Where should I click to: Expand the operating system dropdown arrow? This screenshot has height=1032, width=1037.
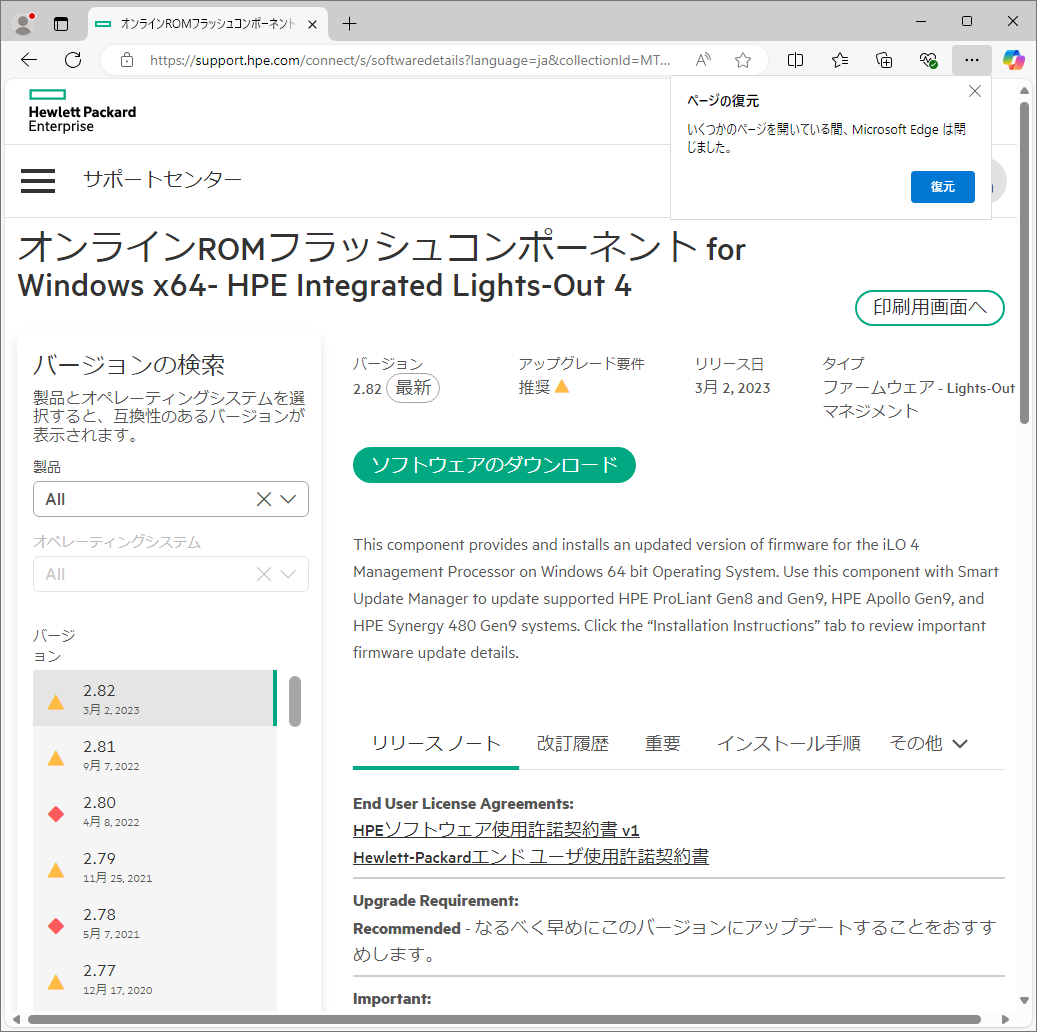tap(288, 574)
